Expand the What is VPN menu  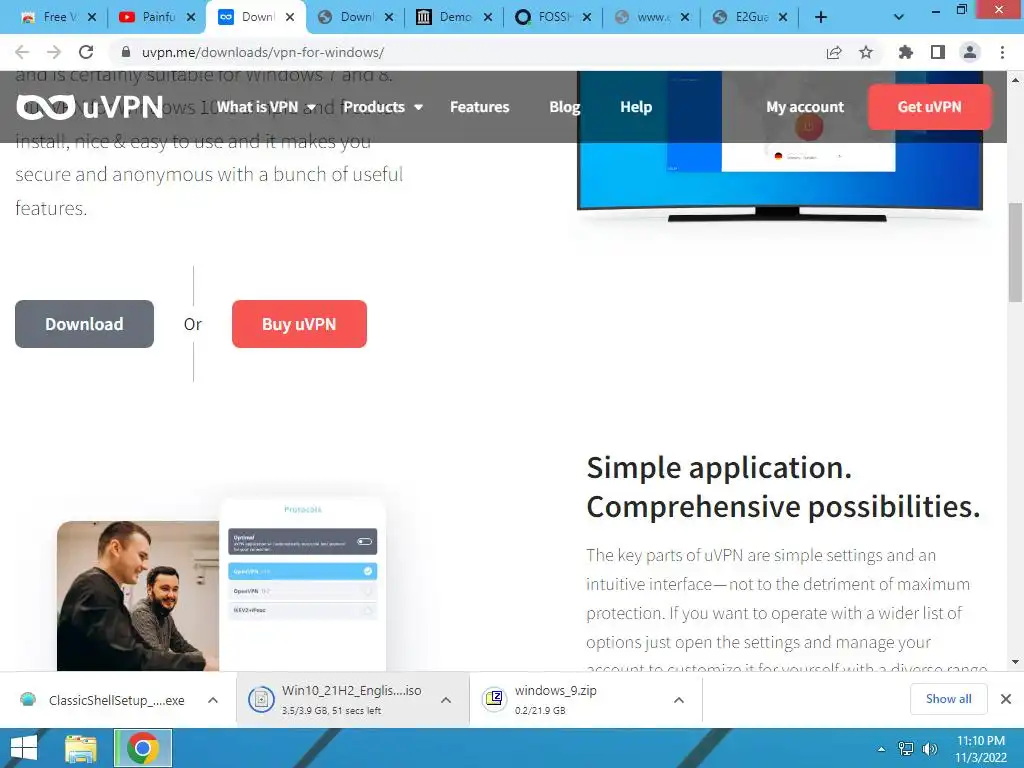266,107
